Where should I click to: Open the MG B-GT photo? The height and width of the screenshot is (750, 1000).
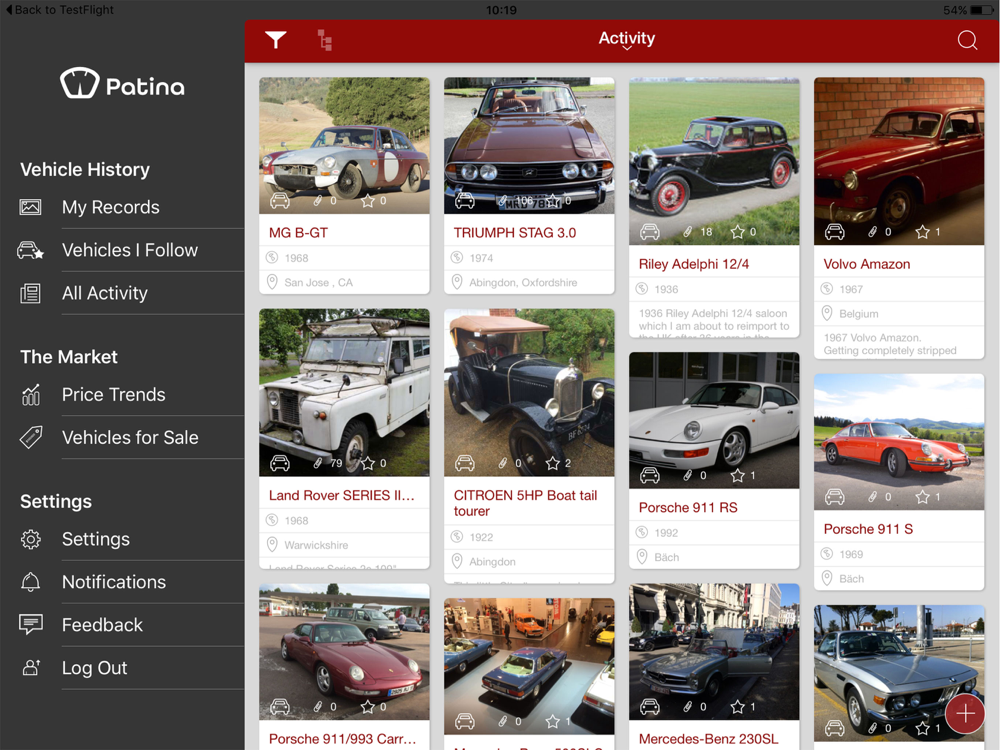click(344, 145)
